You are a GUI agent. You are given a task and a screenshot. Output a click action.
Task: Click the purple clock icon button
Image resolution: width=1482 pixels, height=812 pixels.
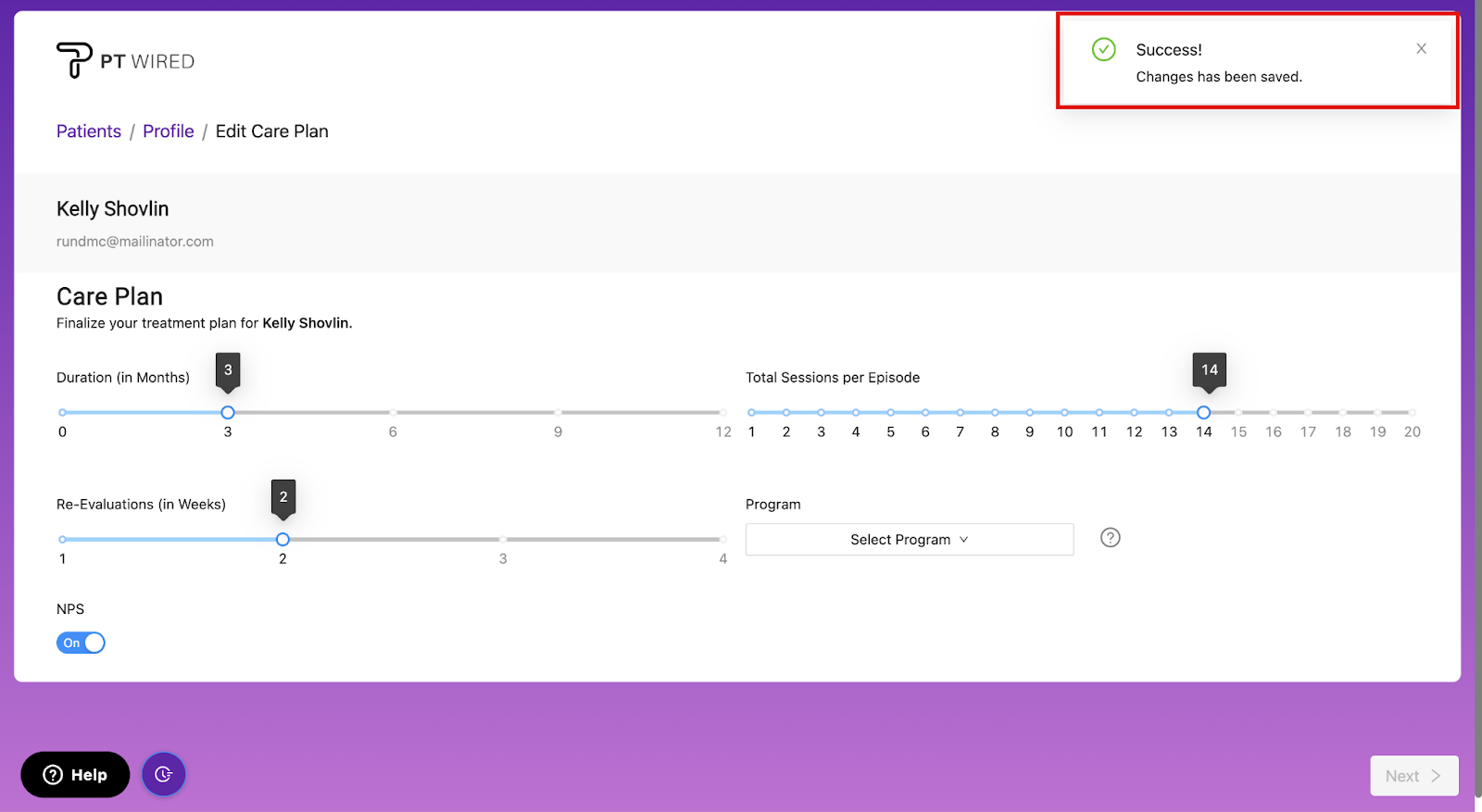click(164, 775)
